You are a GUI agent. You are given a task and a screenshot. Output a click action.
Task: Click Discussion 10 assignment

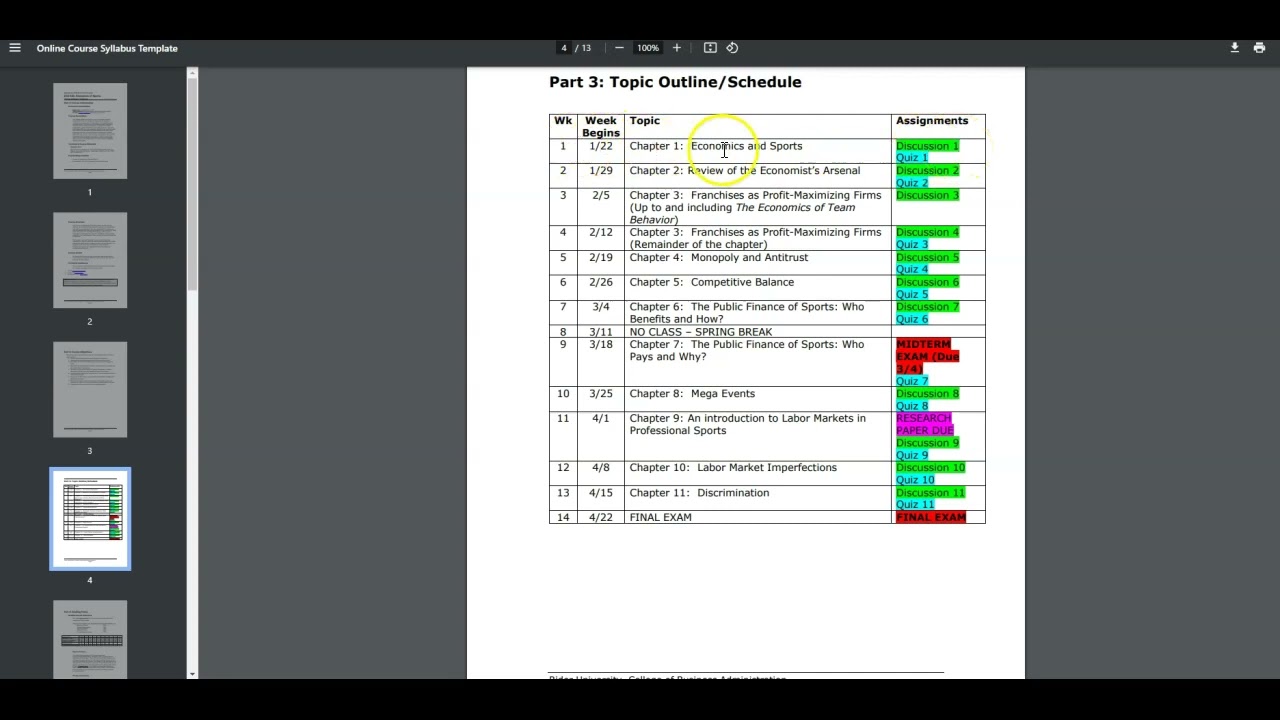coord(931,468)
